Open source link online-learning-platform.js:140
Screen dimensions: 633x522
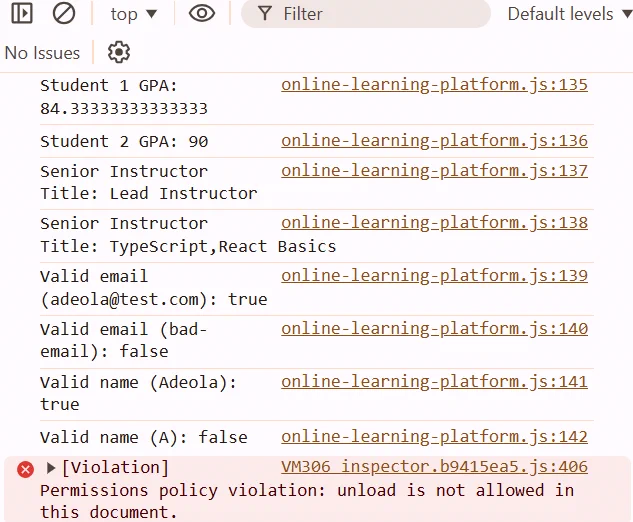[x=434, y=329]
